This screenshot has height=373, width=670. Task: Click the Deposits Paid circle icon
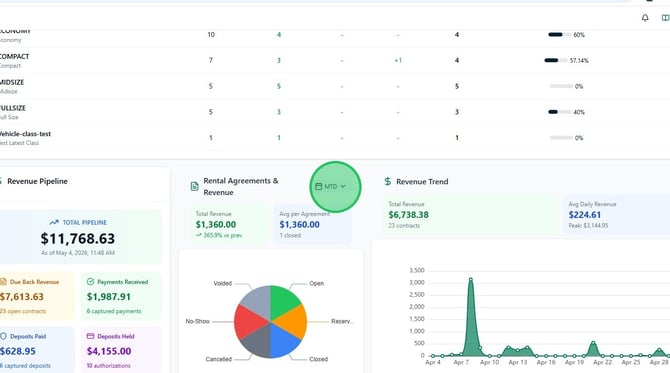coord(3,336)
